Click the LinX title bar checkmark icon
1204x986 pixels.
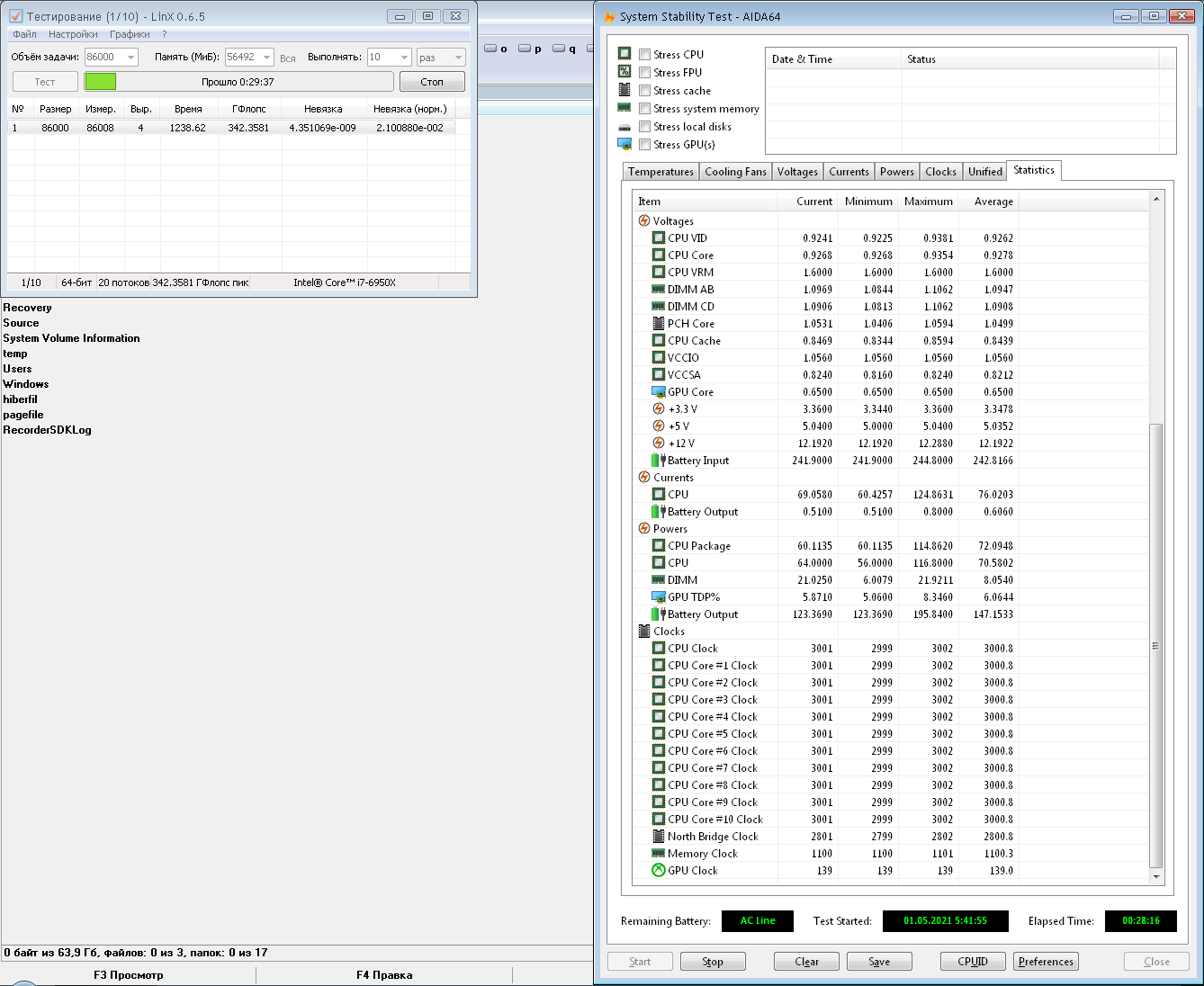[x=15, y=16]
